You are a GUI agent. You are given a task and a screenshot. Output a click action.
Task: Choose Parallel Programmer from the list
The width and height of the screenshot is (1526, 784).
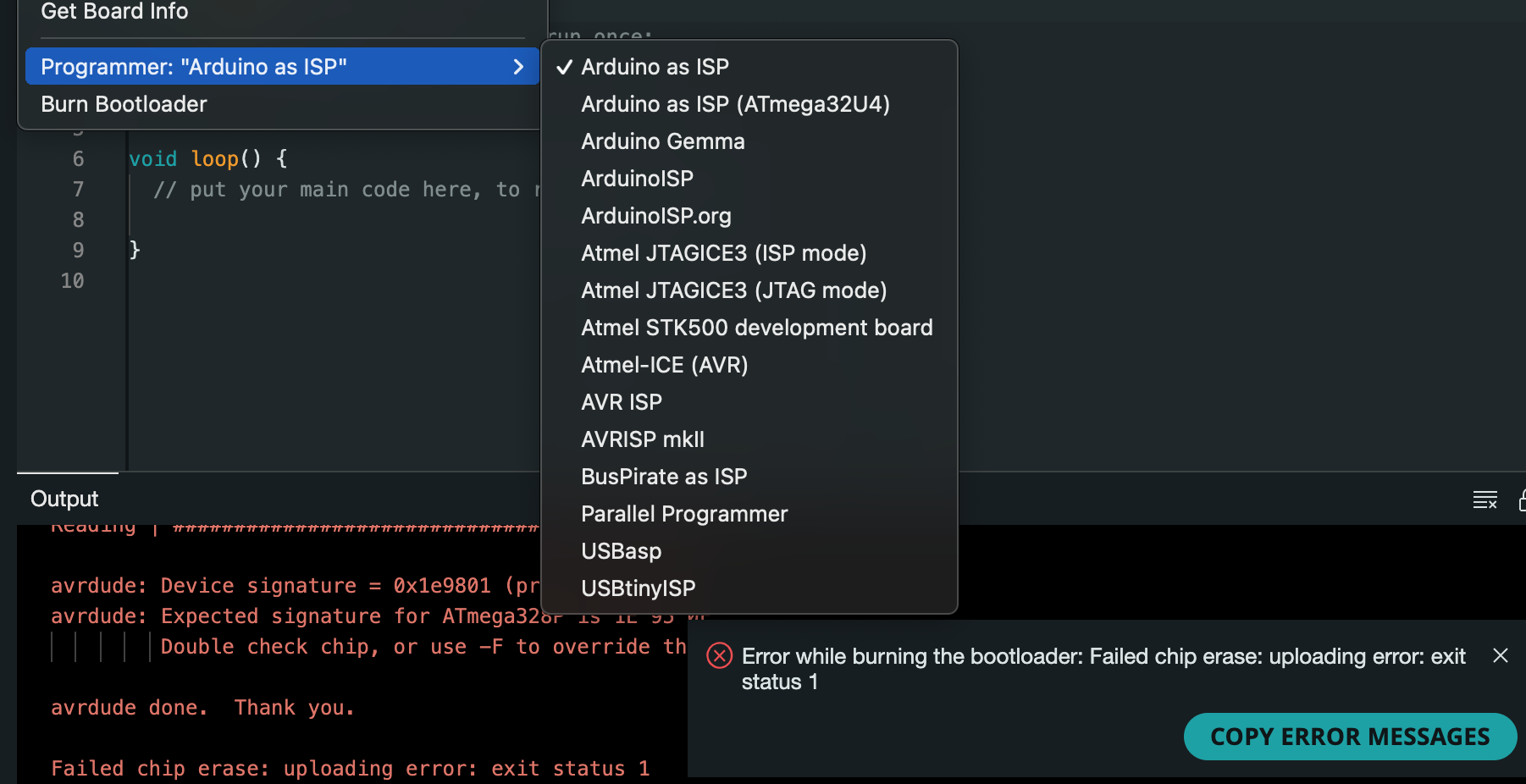683,513
